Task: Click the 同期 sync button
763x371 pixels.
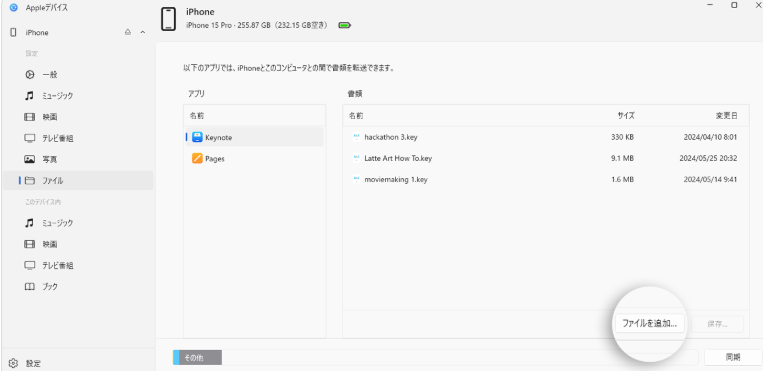Action: click(x=733, y=357)
